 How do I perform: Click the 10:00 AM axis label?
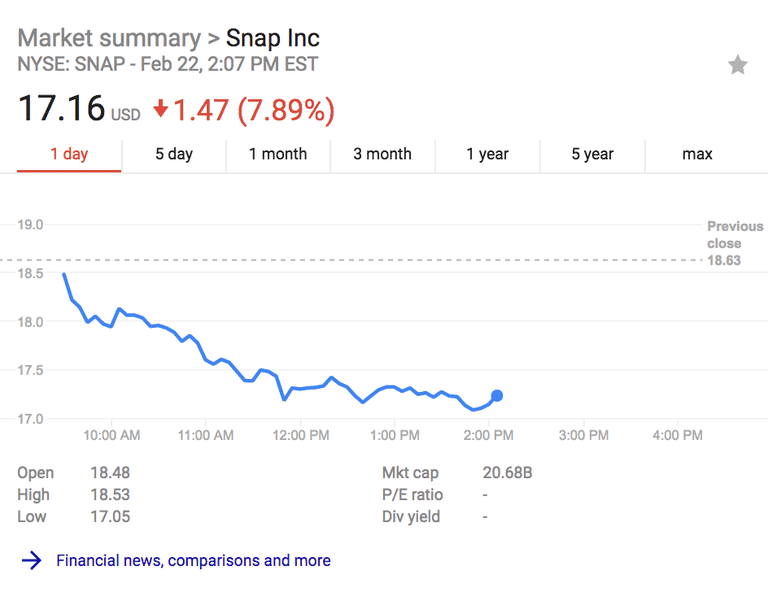pos(112,435)
